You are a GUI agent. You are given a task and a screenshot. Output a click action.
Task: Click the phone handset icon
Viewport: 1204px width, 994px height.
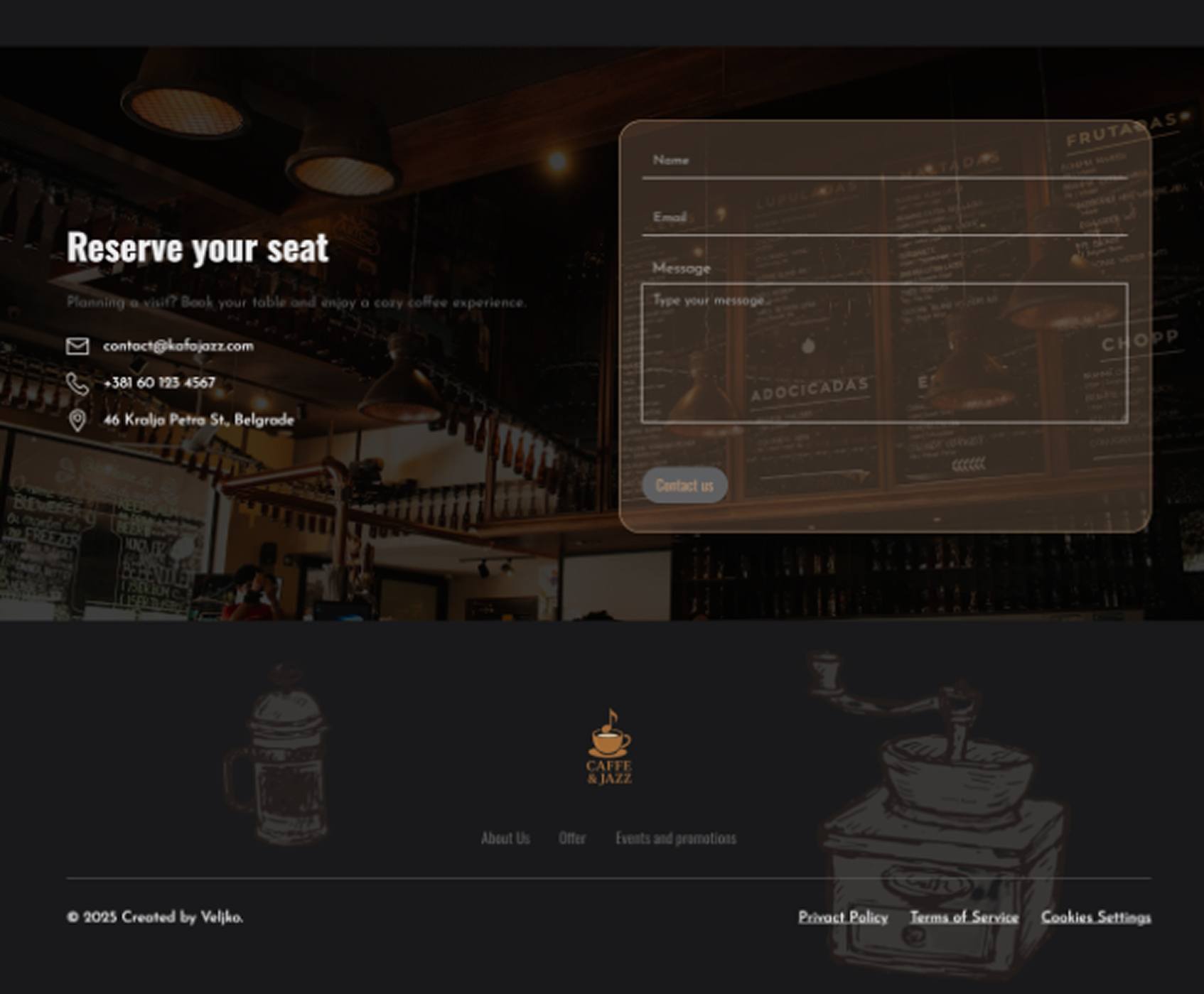pos(77,384)
